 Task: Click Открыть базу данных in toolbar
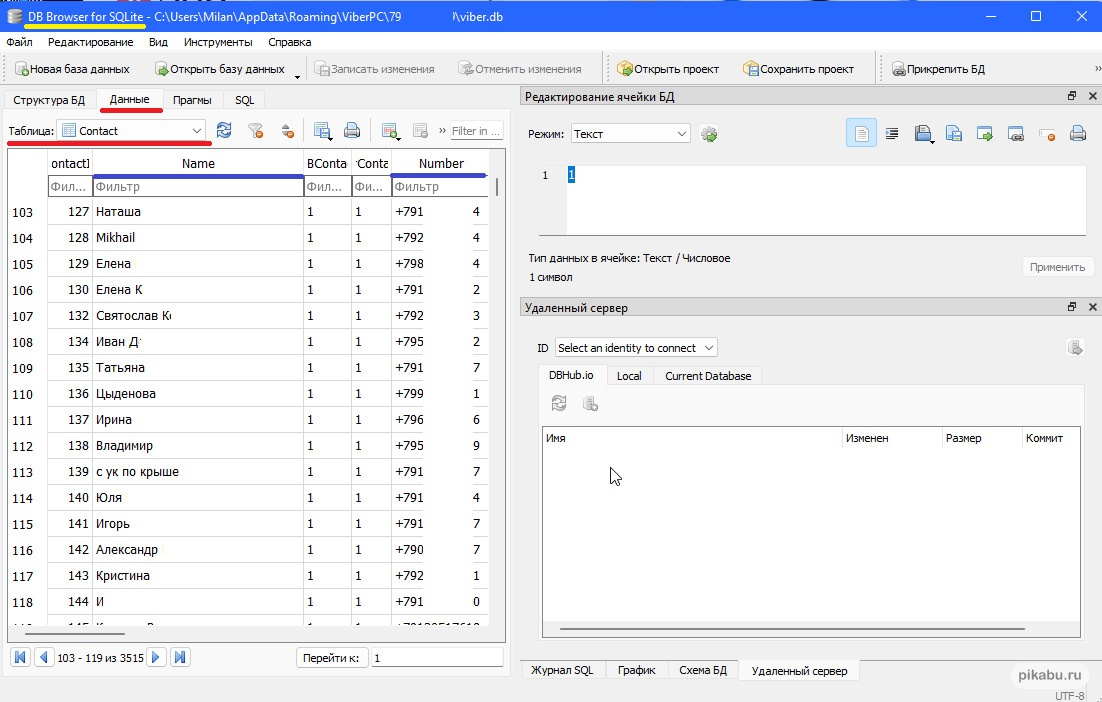(x=220, y=69)
